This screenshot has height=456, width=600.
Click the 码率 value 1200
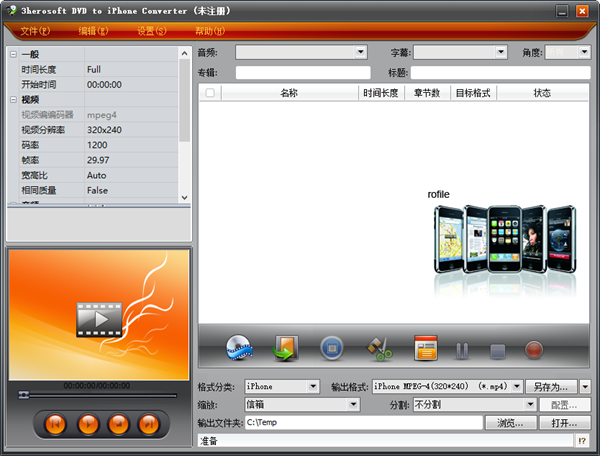(x=131, y=145)
